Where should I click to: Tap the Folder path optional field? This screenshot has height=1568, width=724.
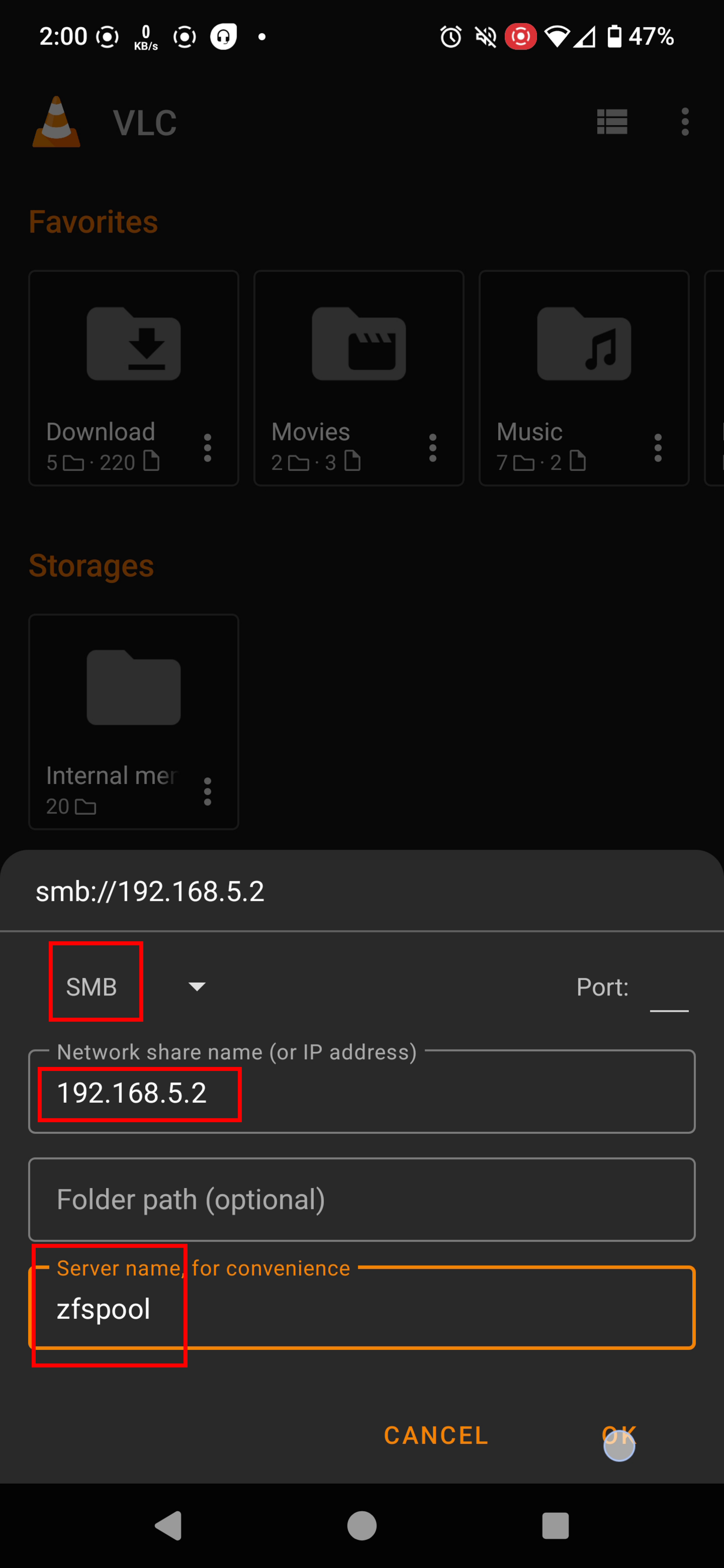tap(362, 1200)
